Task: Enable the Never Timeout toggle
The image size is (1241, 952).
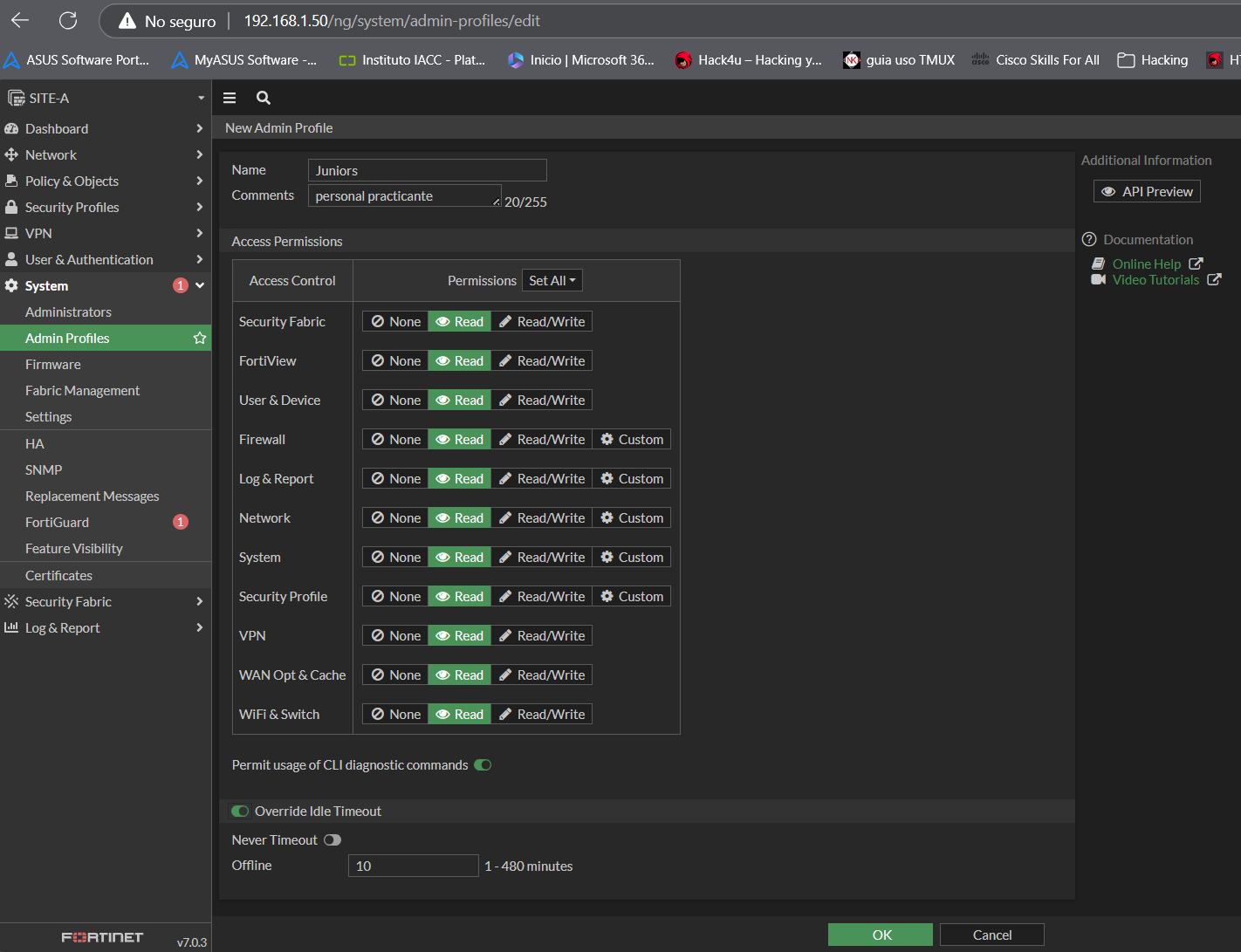Action: pyautogui.click(x=333, y=840)
